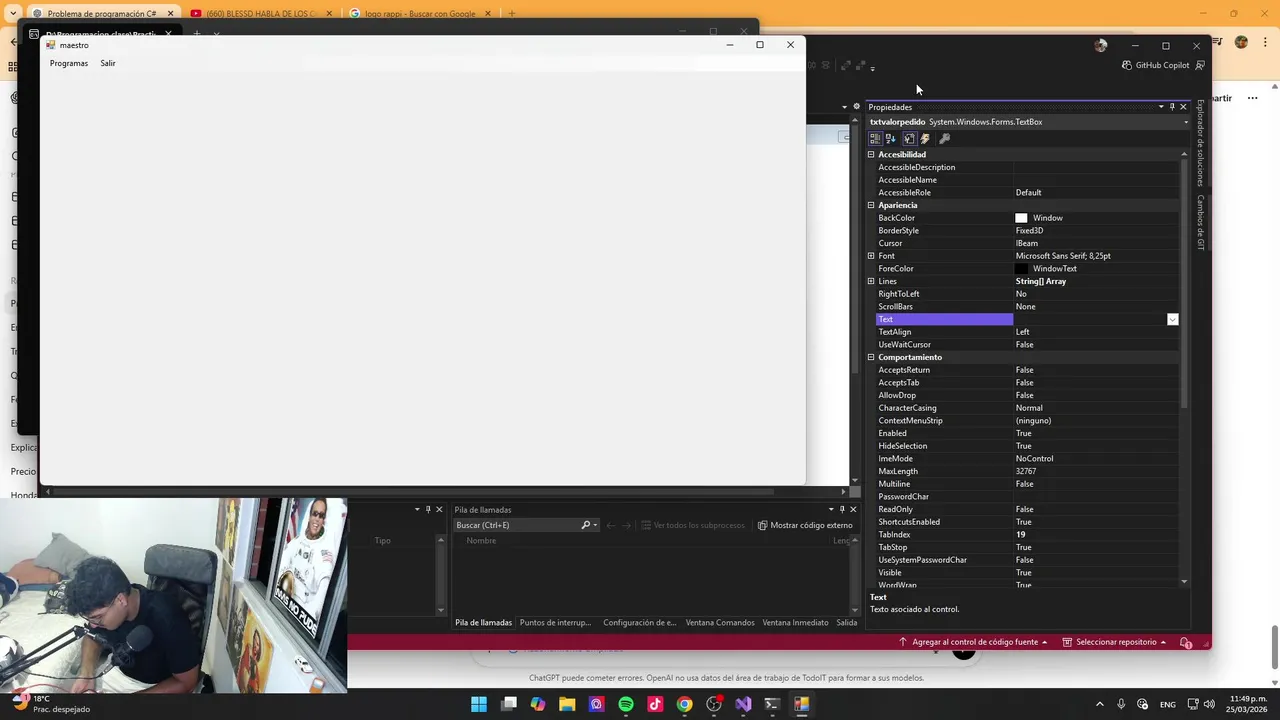Screen dimensions: 1280x720
Task: Open Copilot from the taskbar
Action: [x=538, y=704]
